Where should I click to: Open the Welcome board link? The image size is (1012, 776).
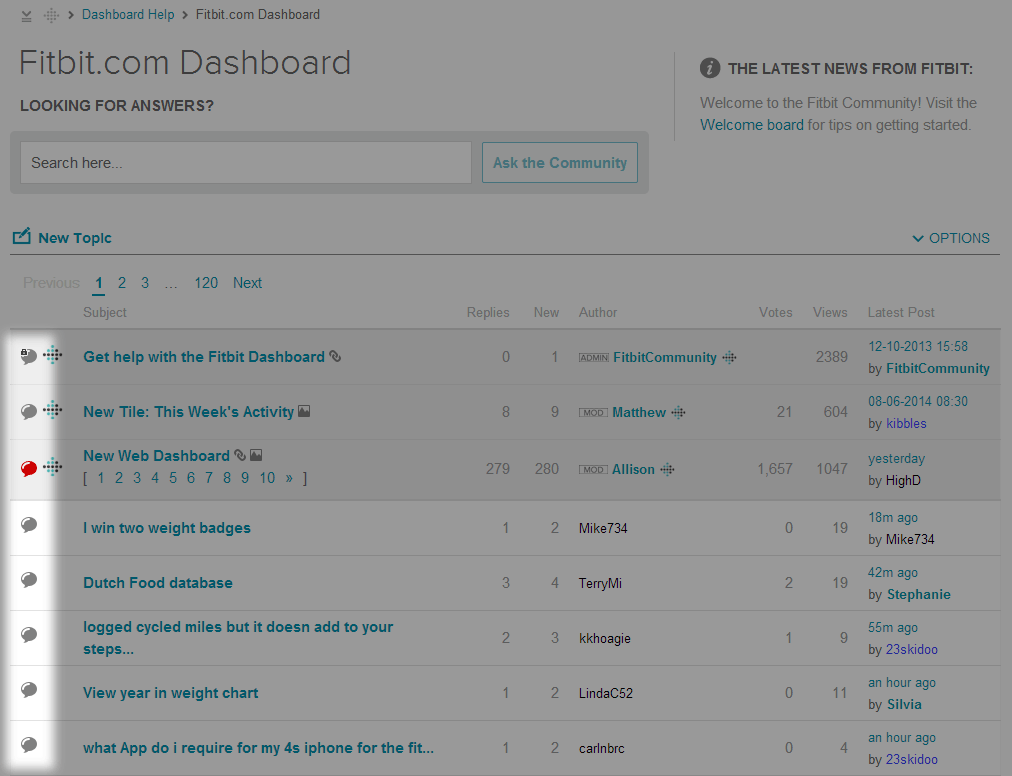click(x=752, y=125)
